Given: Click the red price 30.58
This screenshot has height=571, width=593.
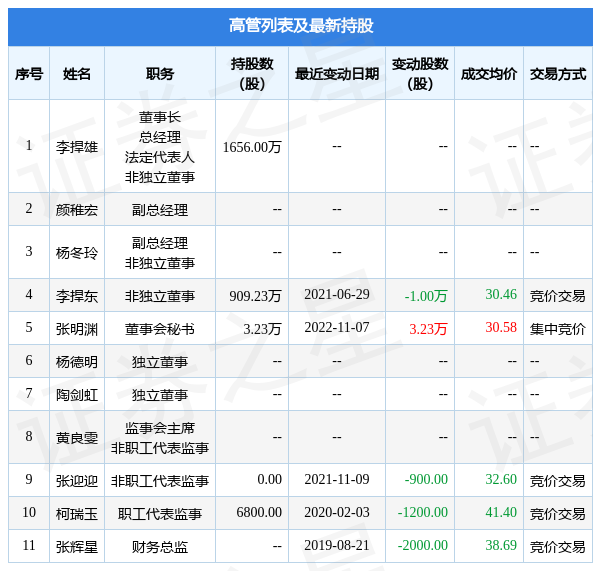Looking at the screenshot, I should tap(501, 327).
